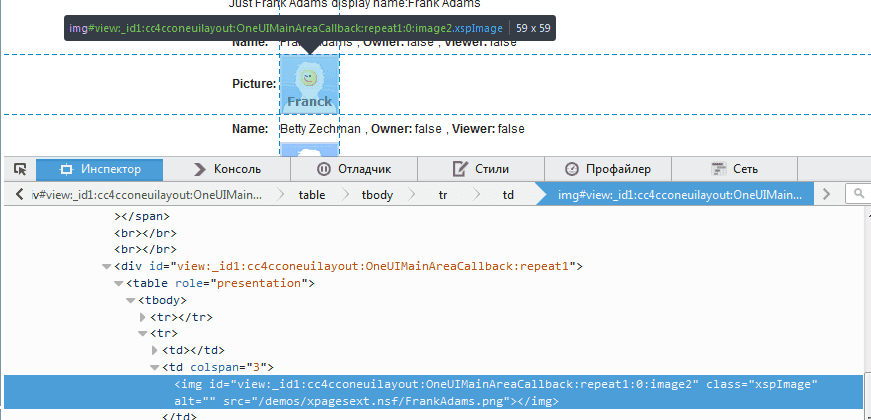Select the tbody breadcrumb

377,195
